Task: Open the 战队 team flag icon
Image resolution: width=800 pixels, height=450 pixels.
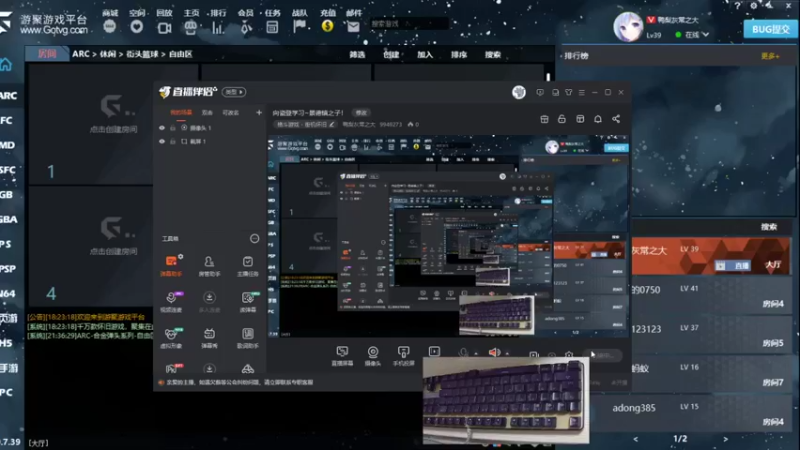Action: [299, 26]
